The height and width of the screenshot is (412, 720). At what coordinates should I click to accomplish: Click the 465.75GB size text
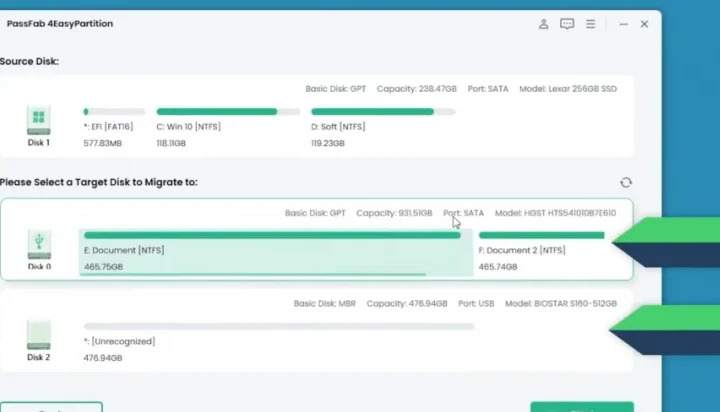103,267
